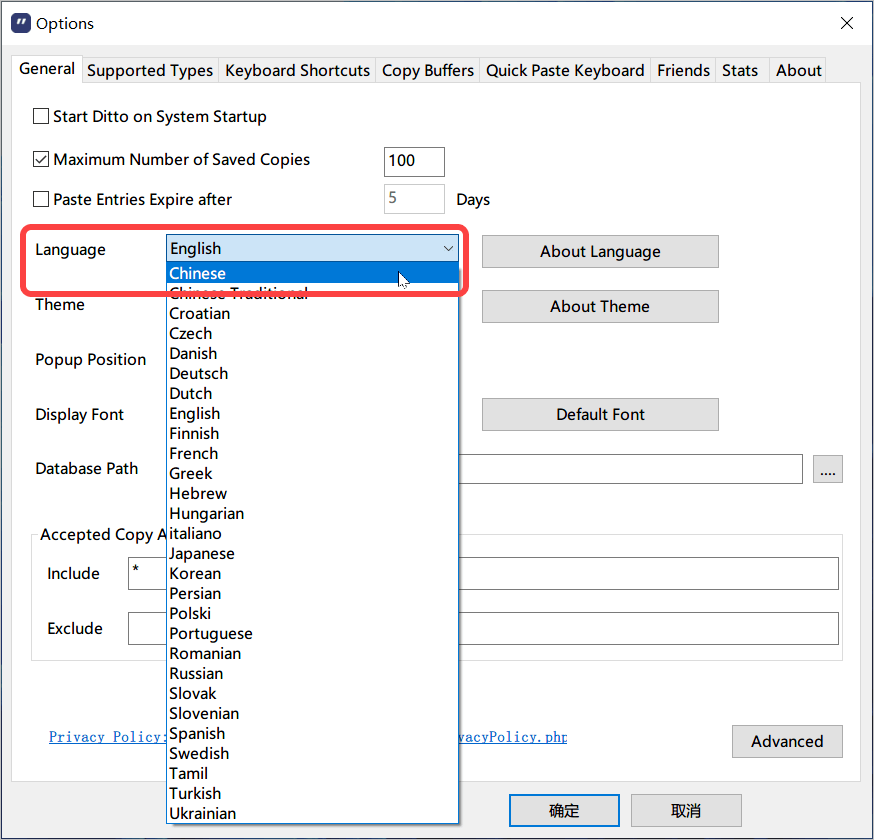This screenshot has width=874, height=840.
Task: Cancel with the 取消 button
Action: (686, 810)
